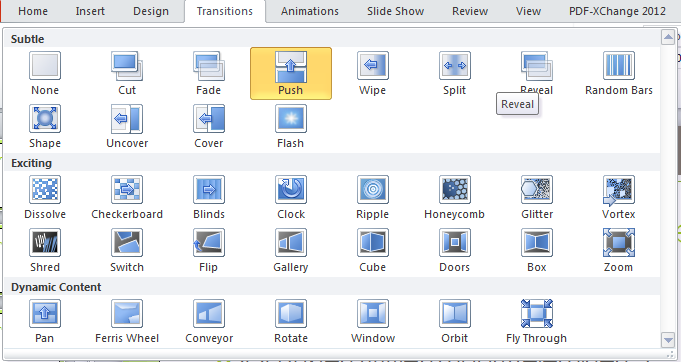This screenshot has width=681, height=362.
Task: Select the Uncover transition
Action: click(x=127, y=126)
